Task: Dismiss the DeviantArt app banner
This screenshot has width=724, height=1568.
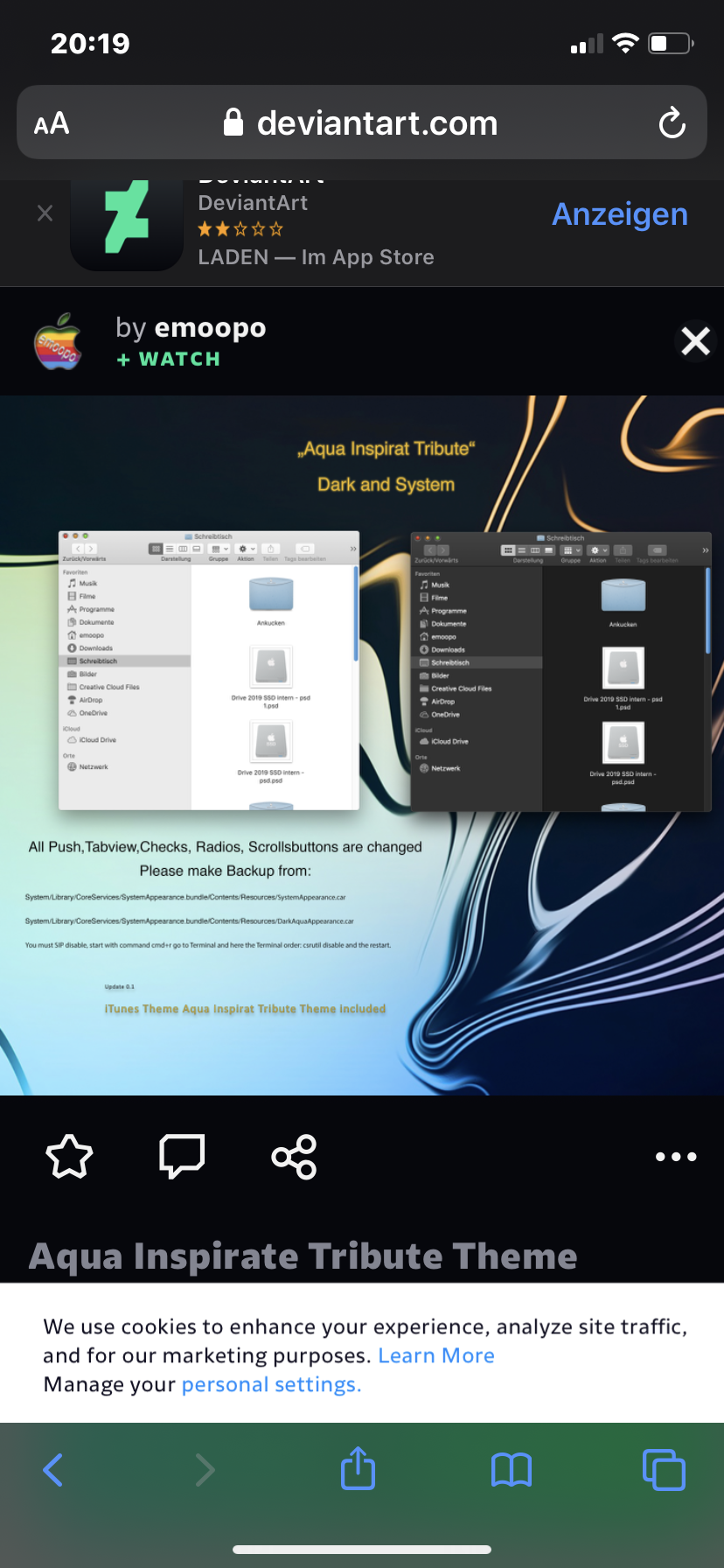Action: coord(45,213)
